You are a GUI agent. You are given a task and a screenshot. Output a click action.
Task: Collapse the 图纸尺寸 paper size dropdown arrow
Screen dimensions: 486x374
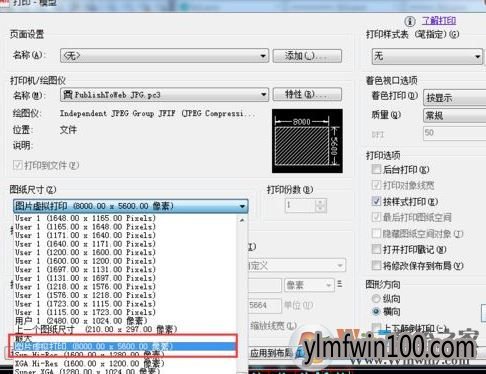pos(242,206)
